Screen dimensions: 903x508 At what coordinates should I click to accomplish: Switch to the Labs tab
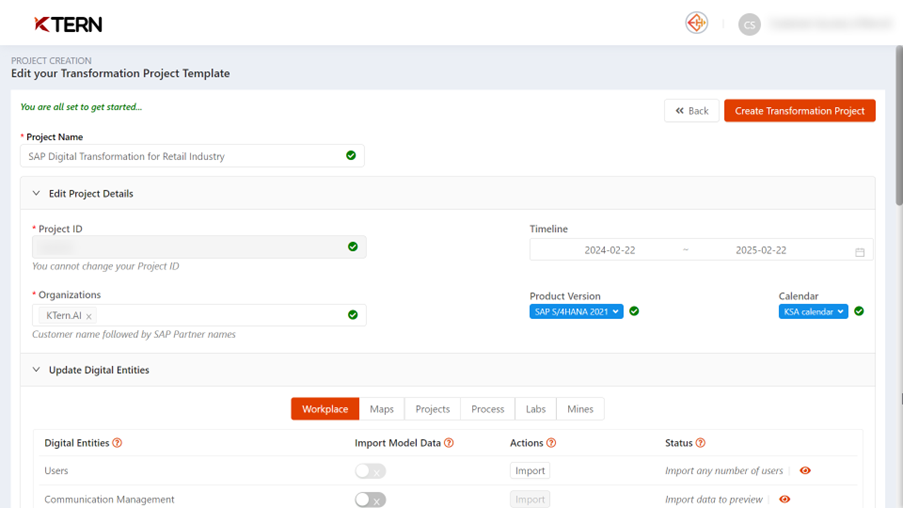pos(536,409)
